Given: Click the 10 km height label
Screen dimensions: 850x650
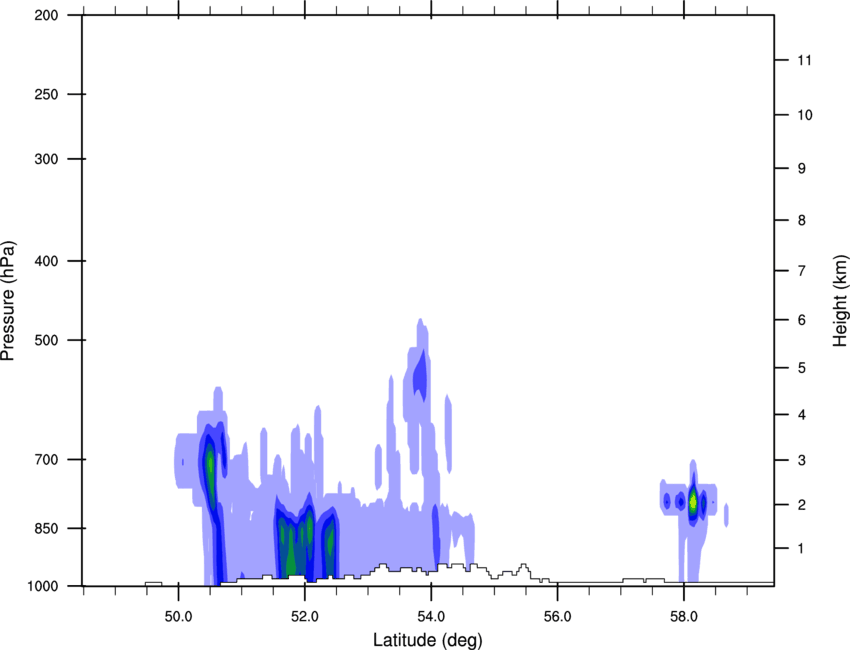Looking at the screenshot, I should coord(805,115).
